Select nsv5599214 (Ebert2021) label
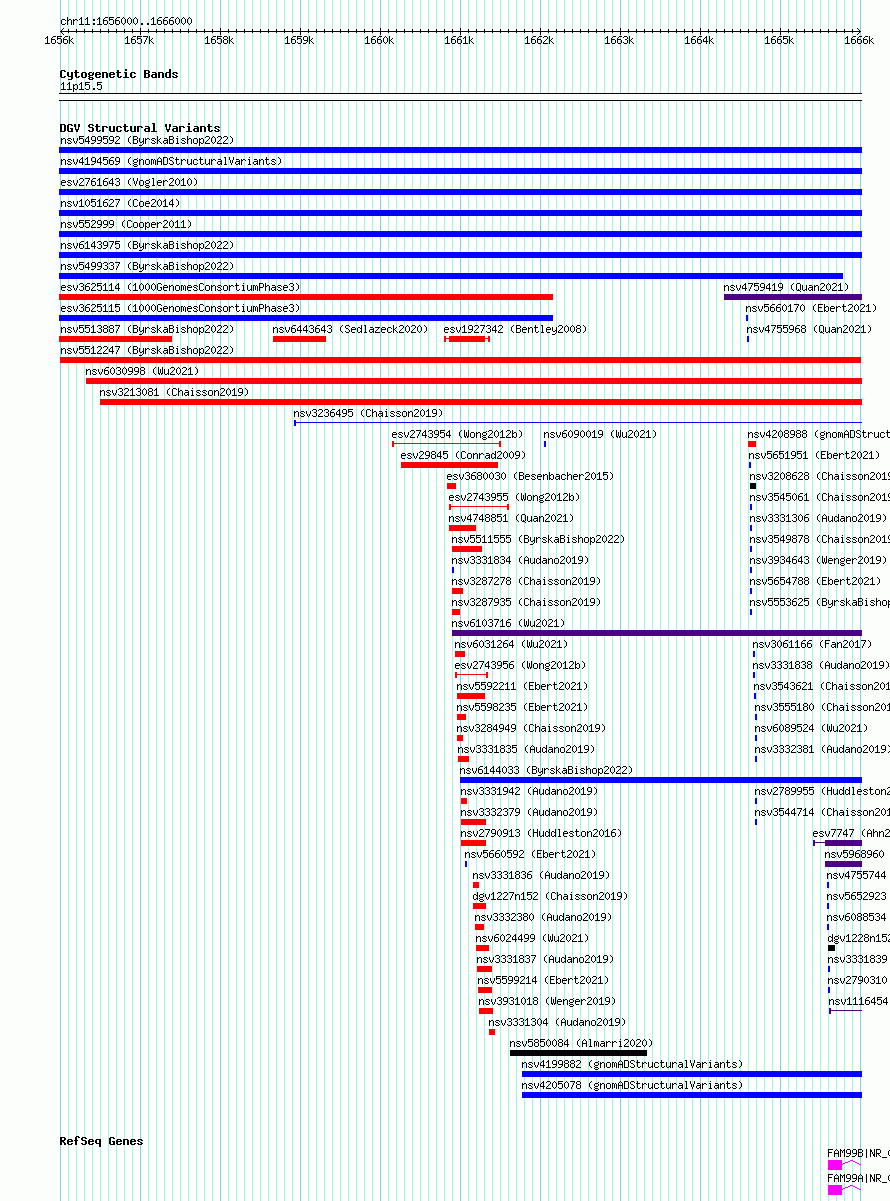 tap(543, 981)
